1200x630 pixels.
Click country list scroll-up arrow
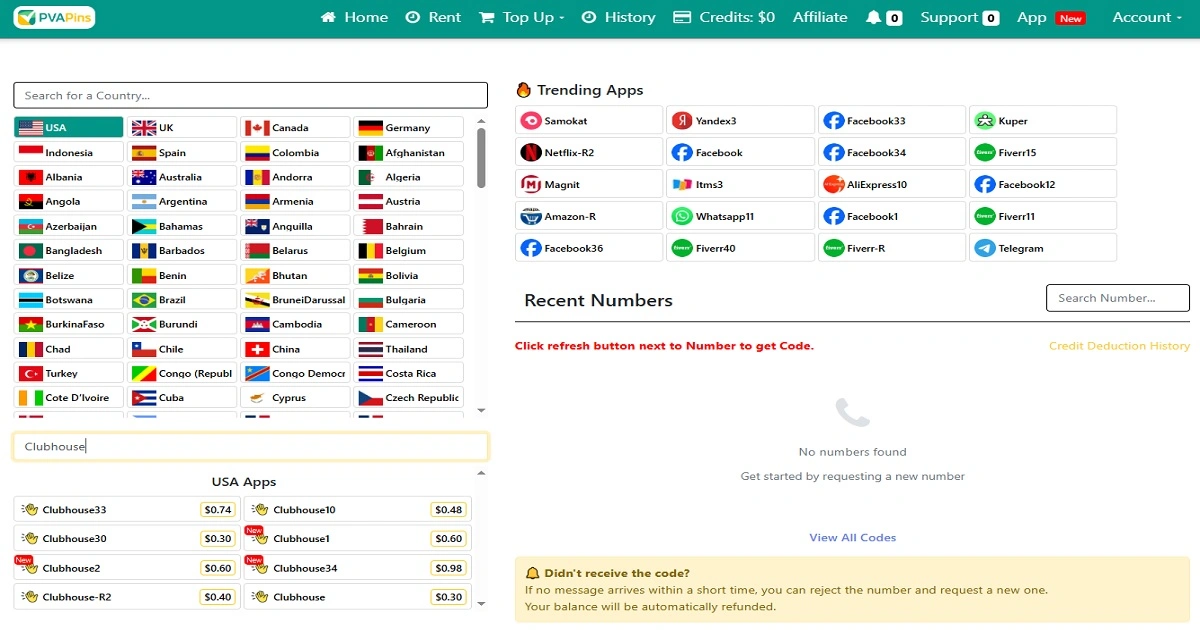[x=481, y=122]
